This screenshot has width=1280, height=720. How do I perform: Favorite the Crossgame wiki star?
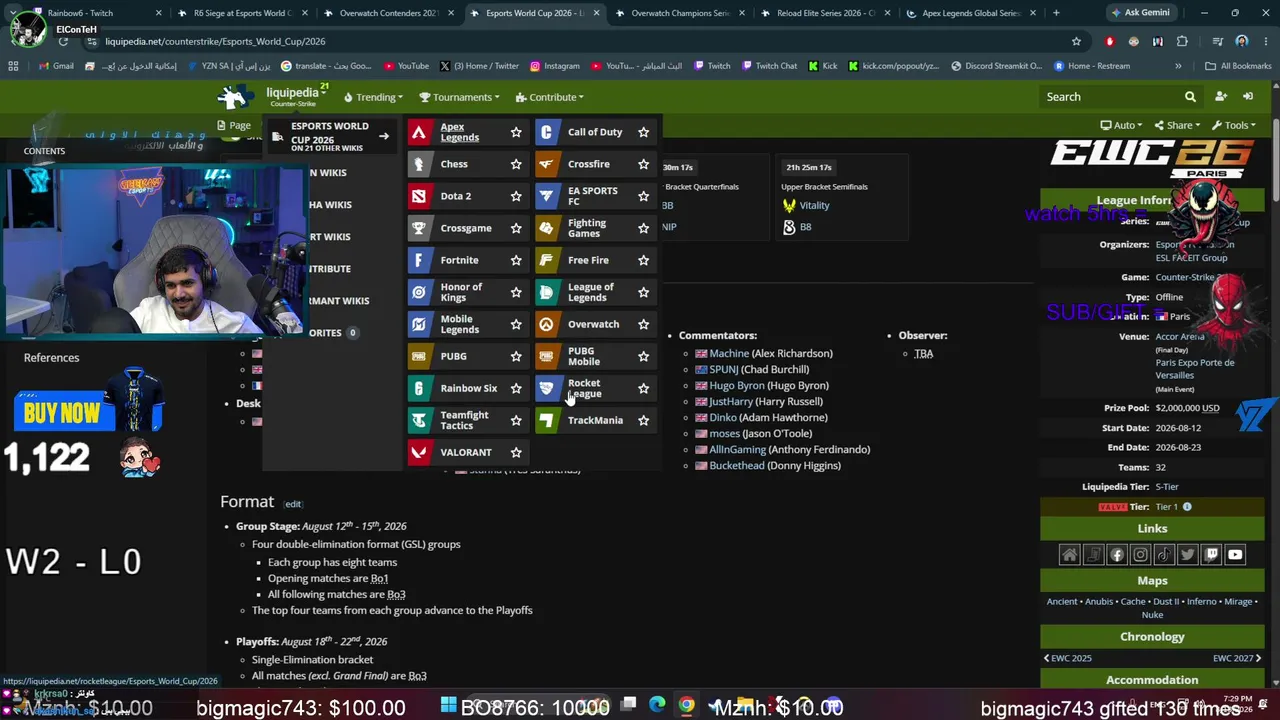pyautogui.click(x=516, y=228)
